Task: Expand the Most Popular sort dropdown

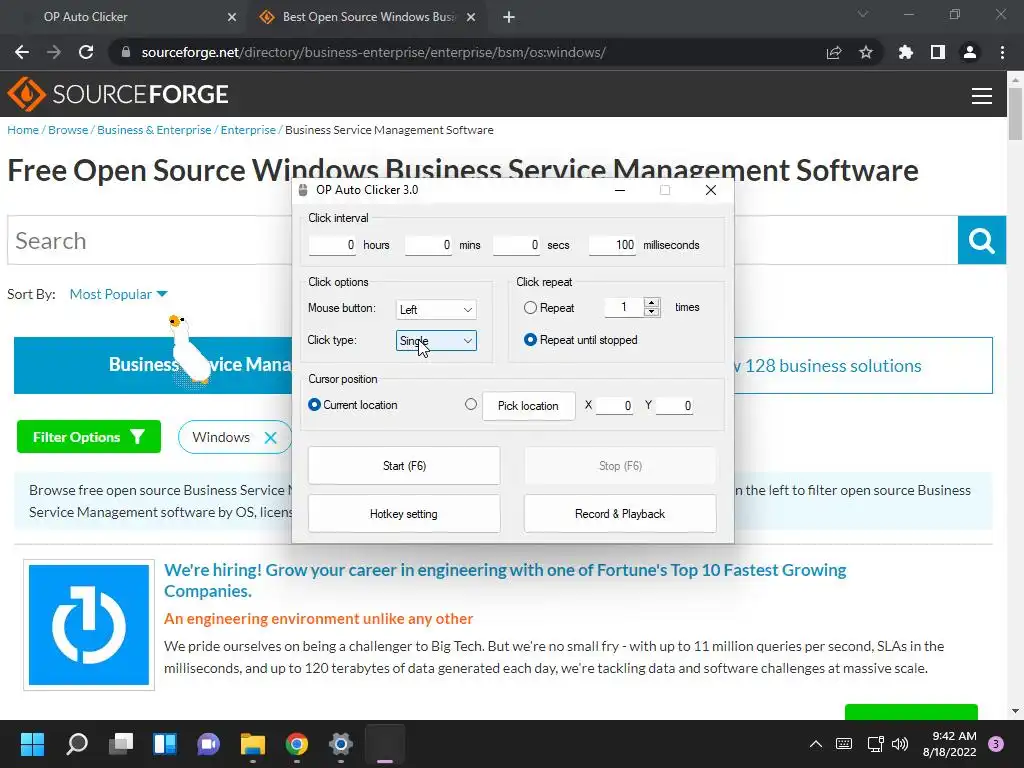Action: point(118,295)
